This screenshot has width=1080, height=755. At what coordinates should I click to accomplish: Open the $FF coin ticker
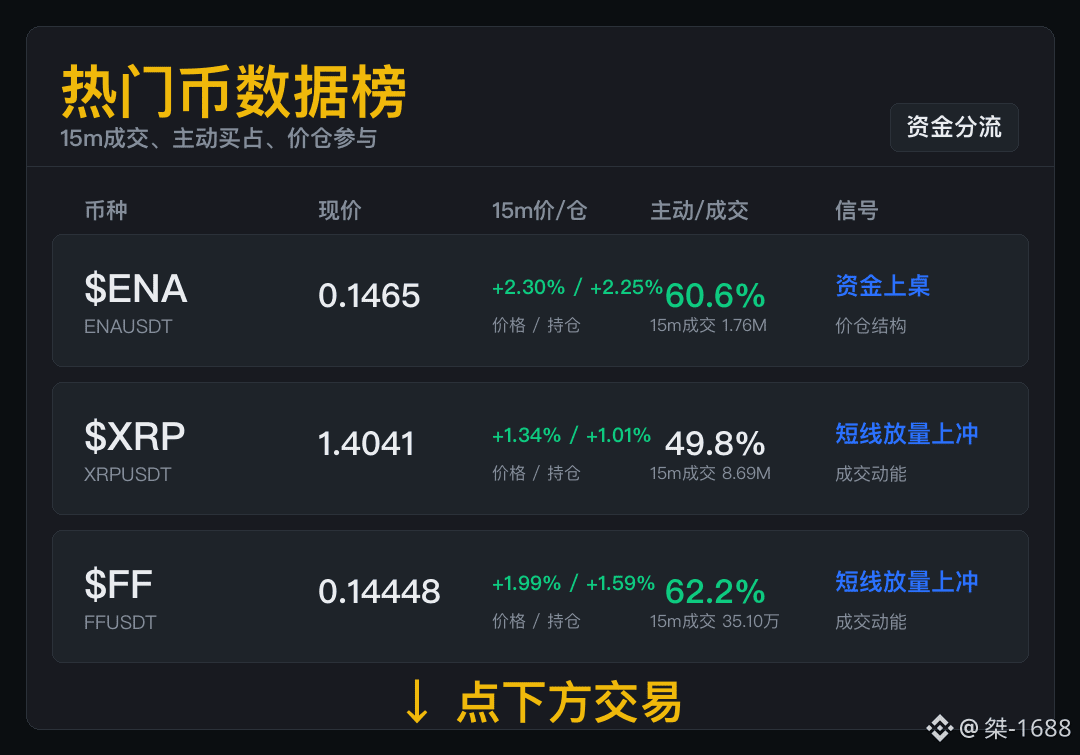click(x=118, y=584)
